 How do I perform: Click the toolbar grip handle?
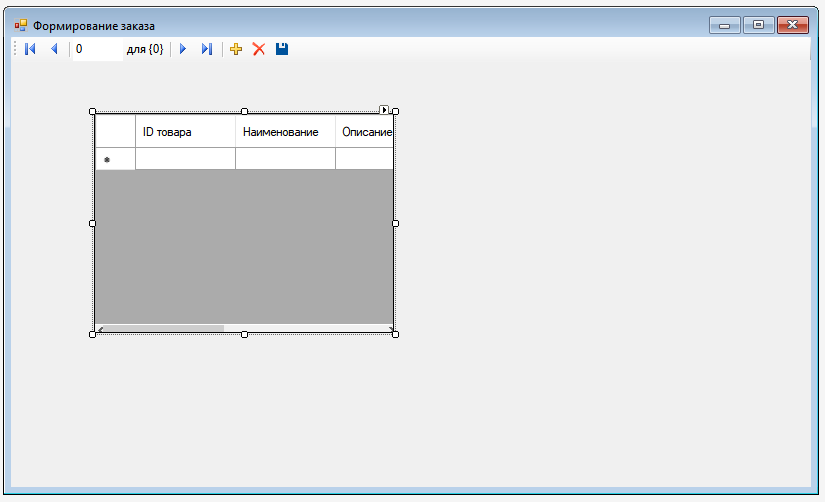tap(15, 49)
